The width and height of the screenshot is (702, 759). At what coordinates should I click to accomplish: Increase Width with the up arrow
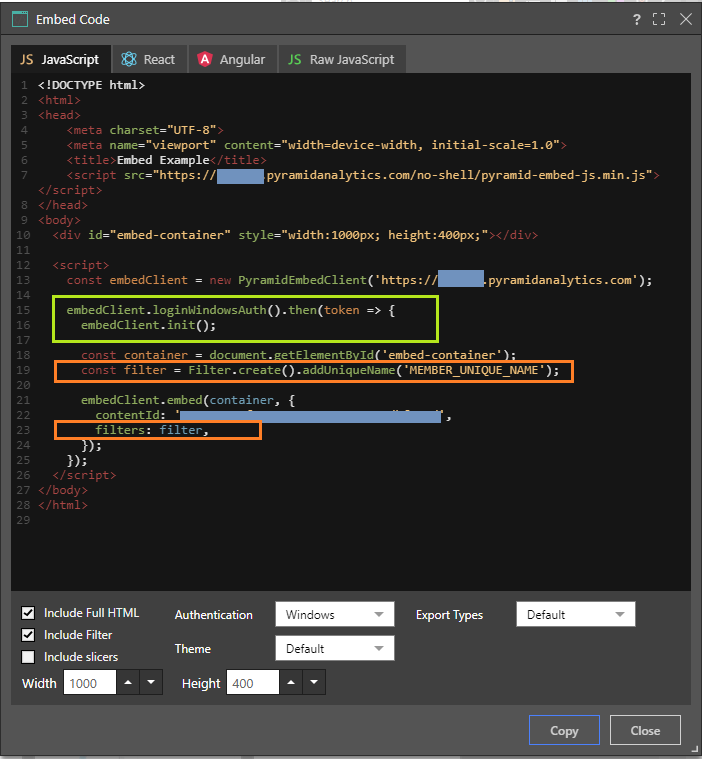(128, 683)
